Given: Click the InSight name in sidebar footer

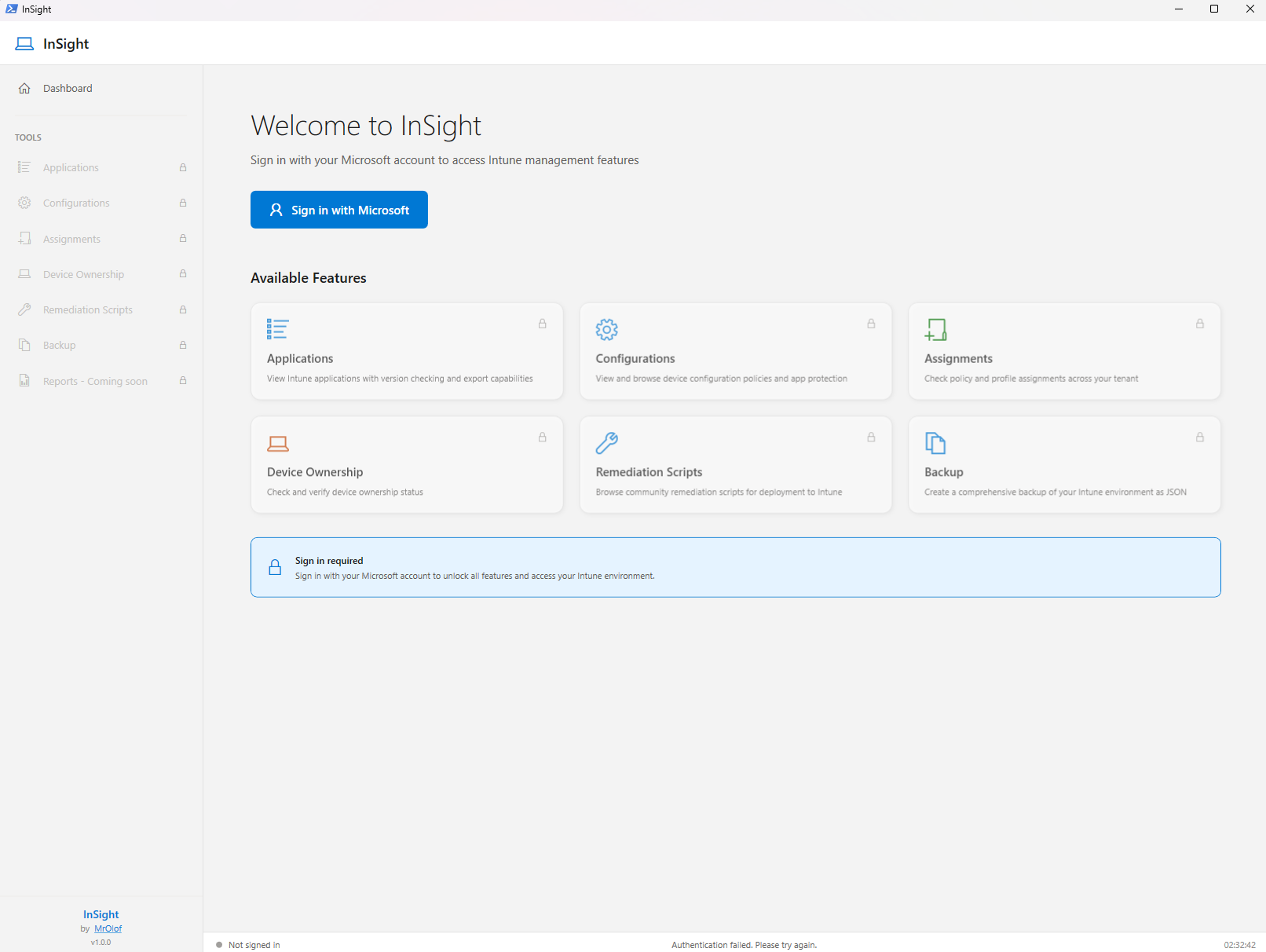Looking at the screenshot, I should click(x=101, y=914).
